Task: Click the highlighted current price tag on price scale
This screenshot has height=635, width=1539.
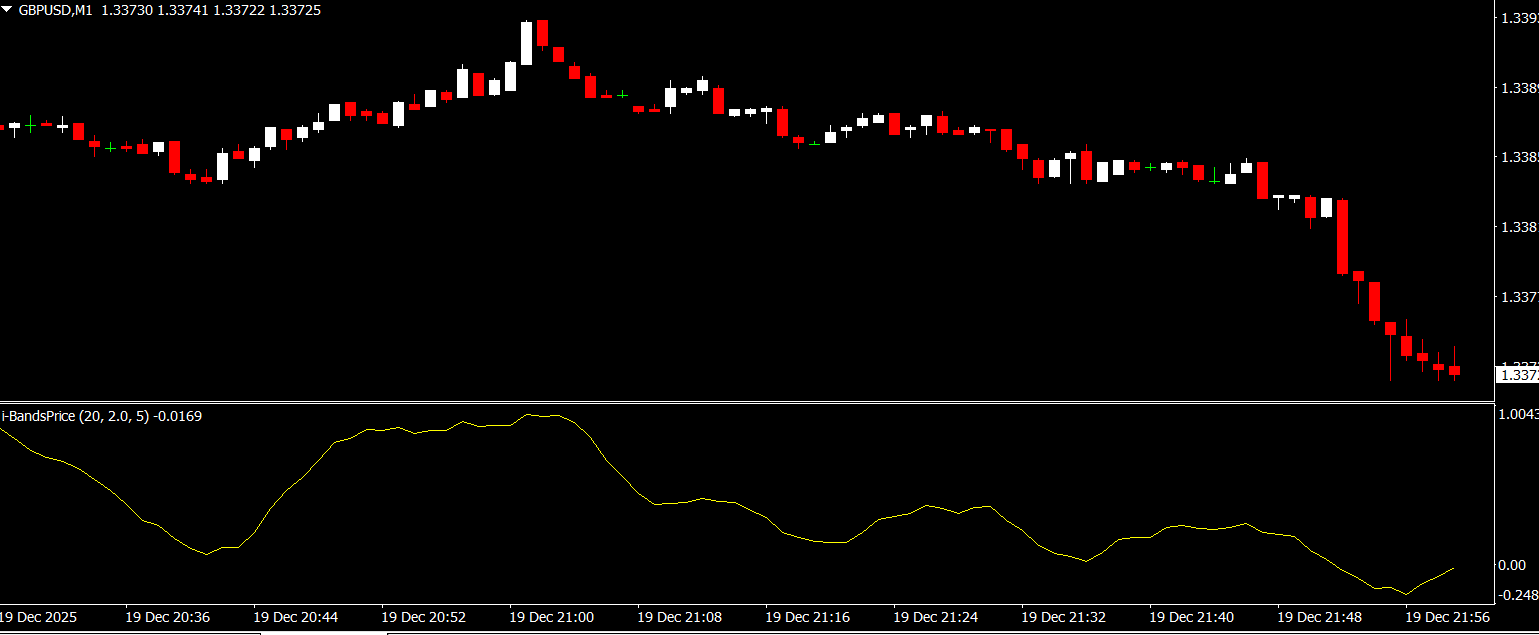Action: [x=1517, y=375]
